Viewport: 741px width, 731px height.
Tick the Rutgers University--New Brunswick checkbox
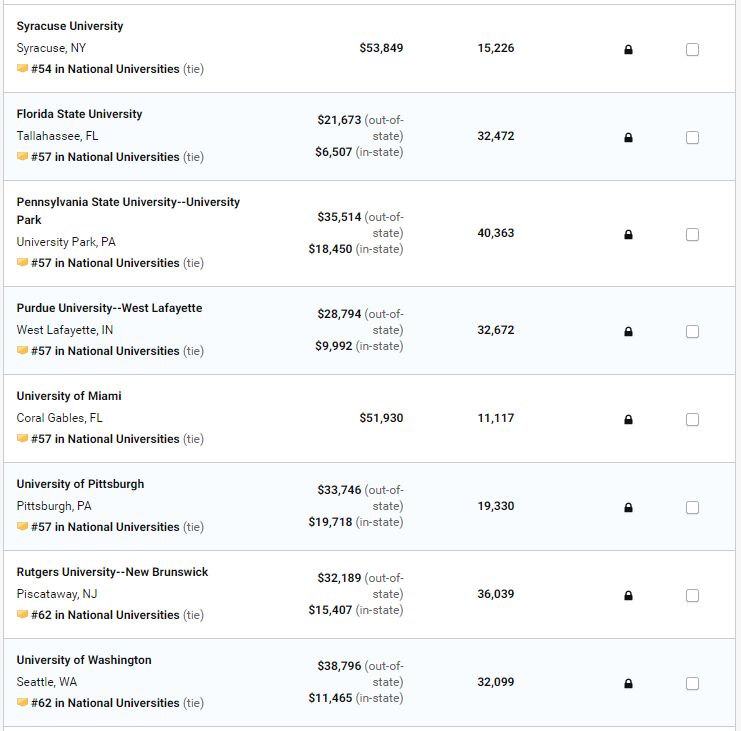tap(692, 596)
